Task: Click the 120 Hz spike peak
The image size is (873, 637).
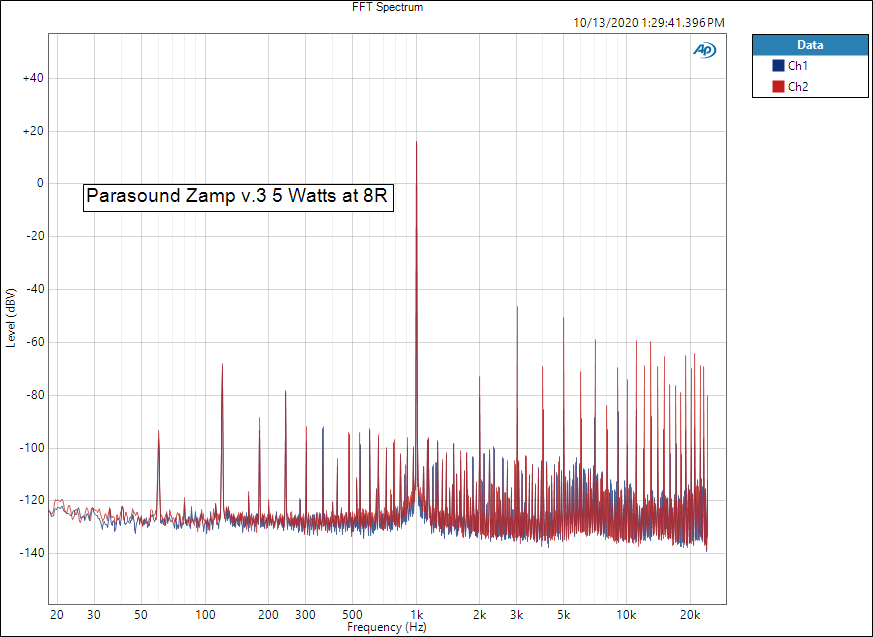Action: click(222, 364)
